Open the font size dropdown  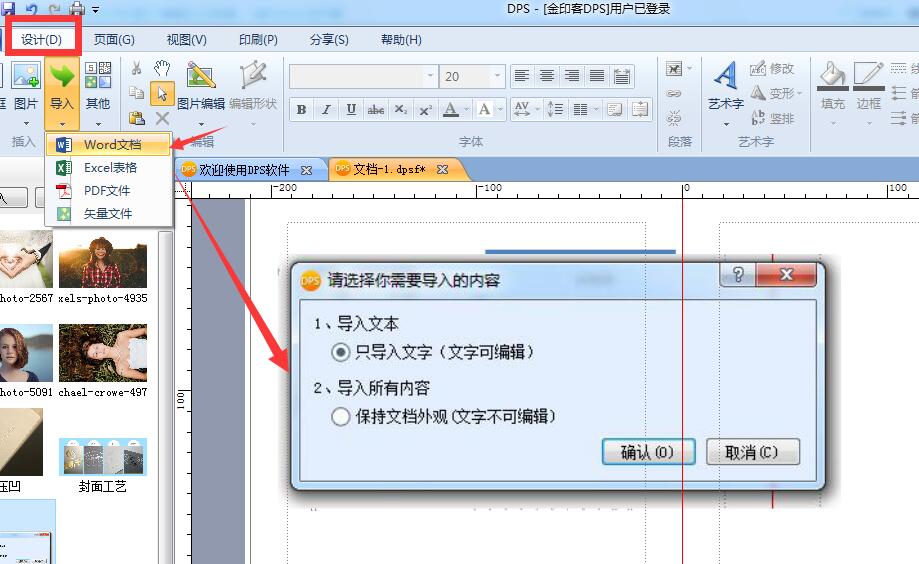[x=497, y=76]
